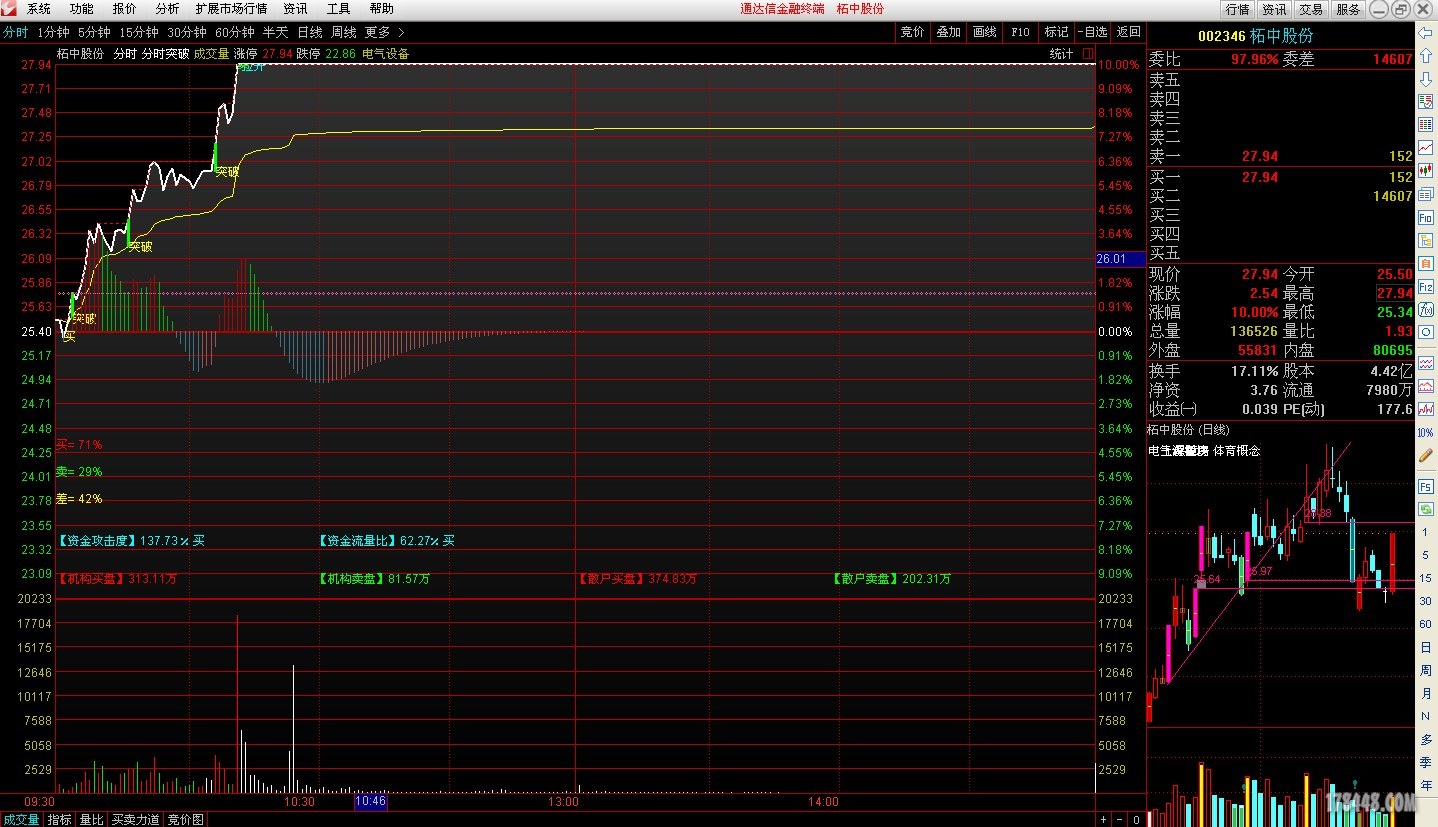Select the 成交量 bottom tab
Screen dimensions: 1438x827
tap(21, 819)
